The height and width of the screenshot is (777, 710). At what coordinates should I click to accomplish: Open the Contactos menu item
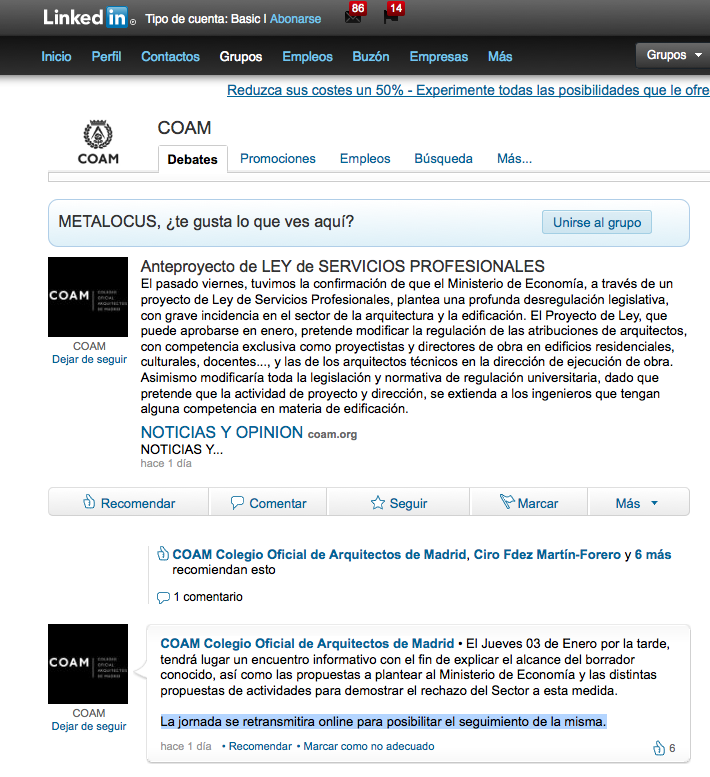170,56
